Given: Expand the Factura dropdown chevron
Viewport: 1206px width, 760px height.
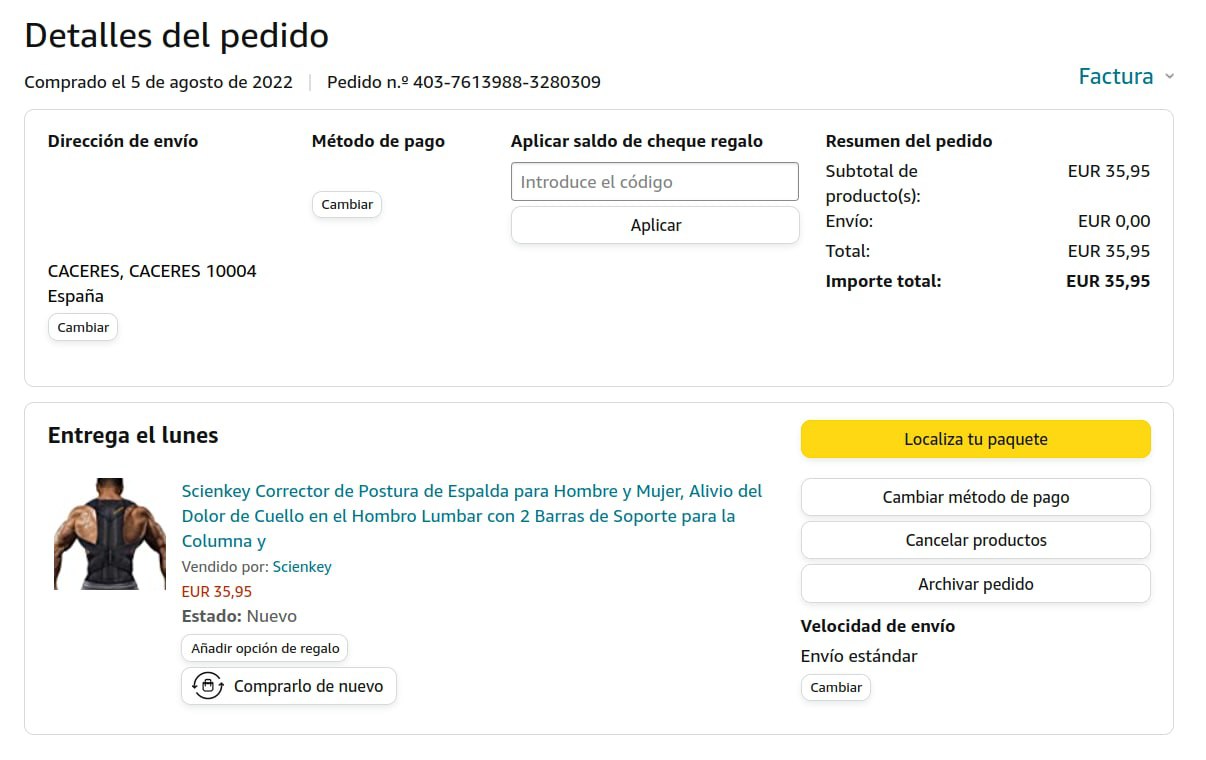Looking at the screenshot, I should [1169, 77].
